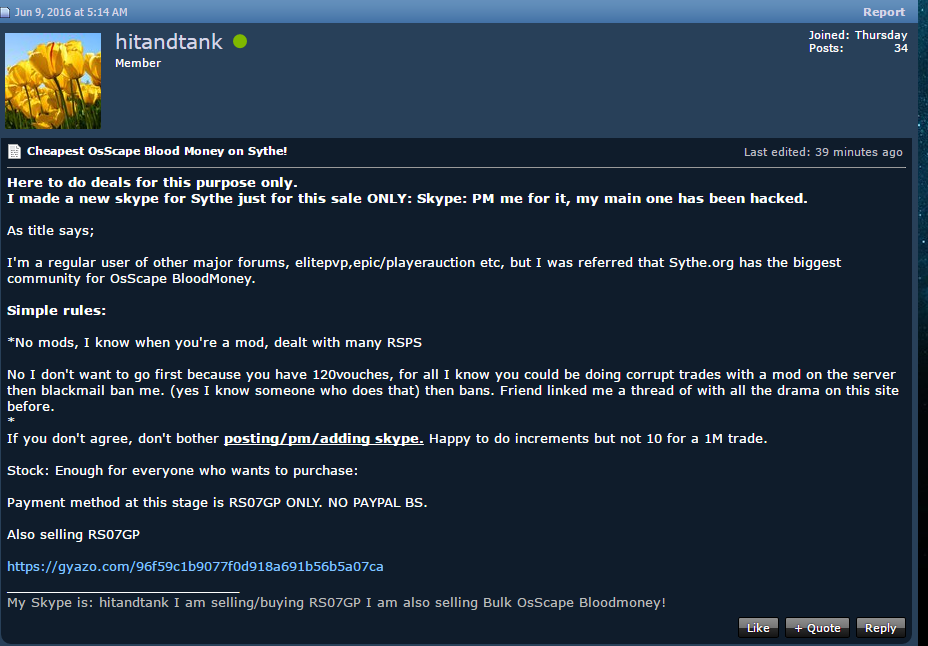
Task: Open the hitandtank username profile link
Action: point(169,41)
